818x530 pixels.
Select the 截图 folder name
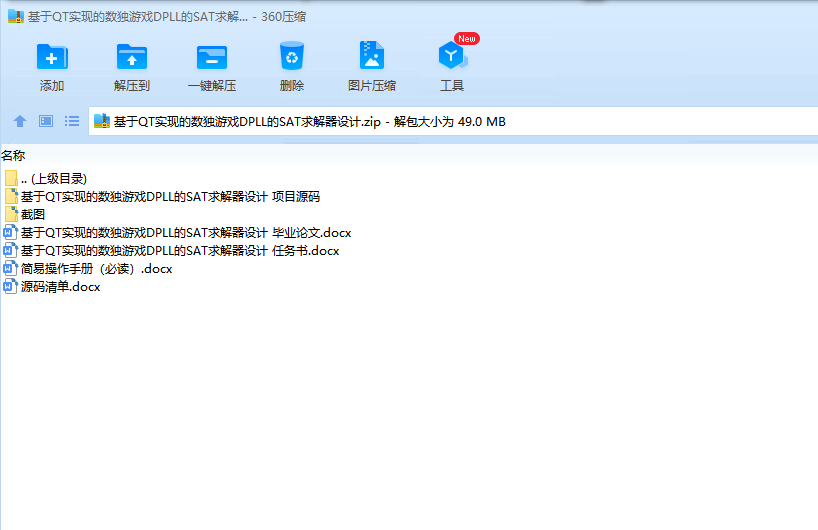[x=33, y=214]
